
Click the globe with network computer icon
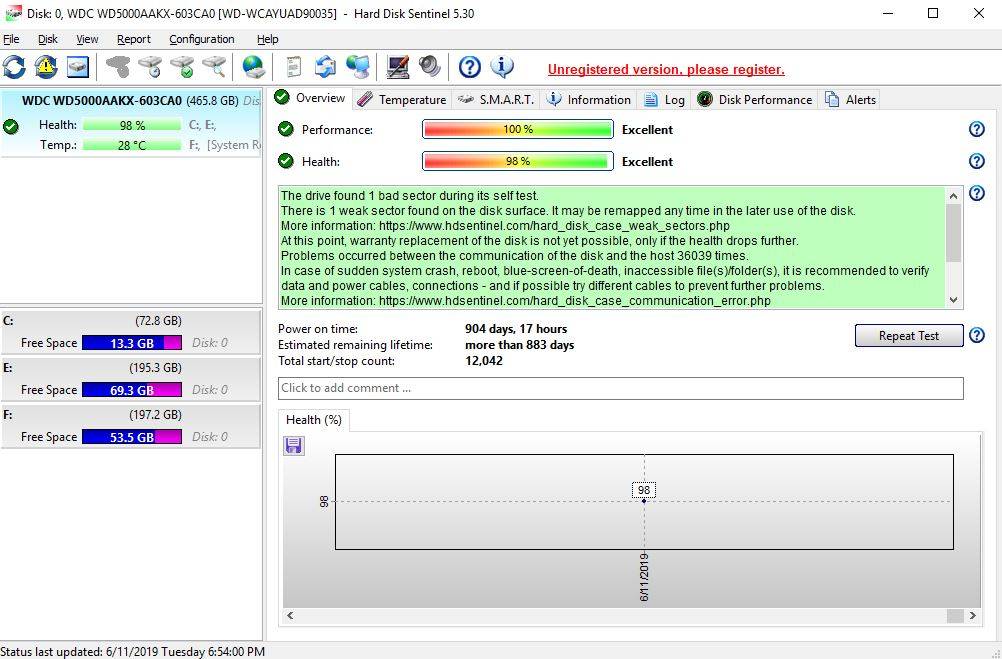358,66
